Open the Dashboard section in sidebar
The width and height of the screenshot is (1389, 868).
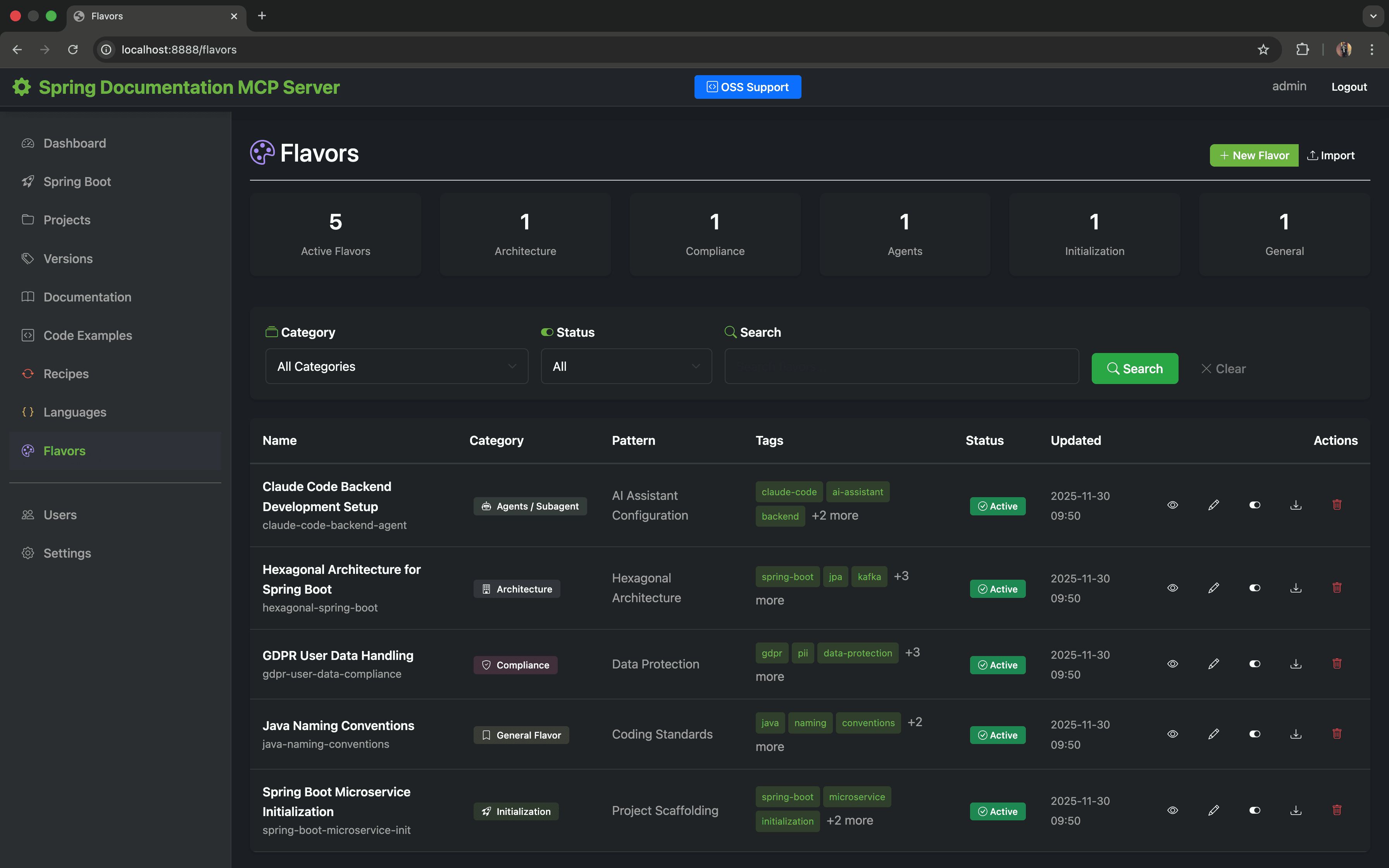point(75,143)
